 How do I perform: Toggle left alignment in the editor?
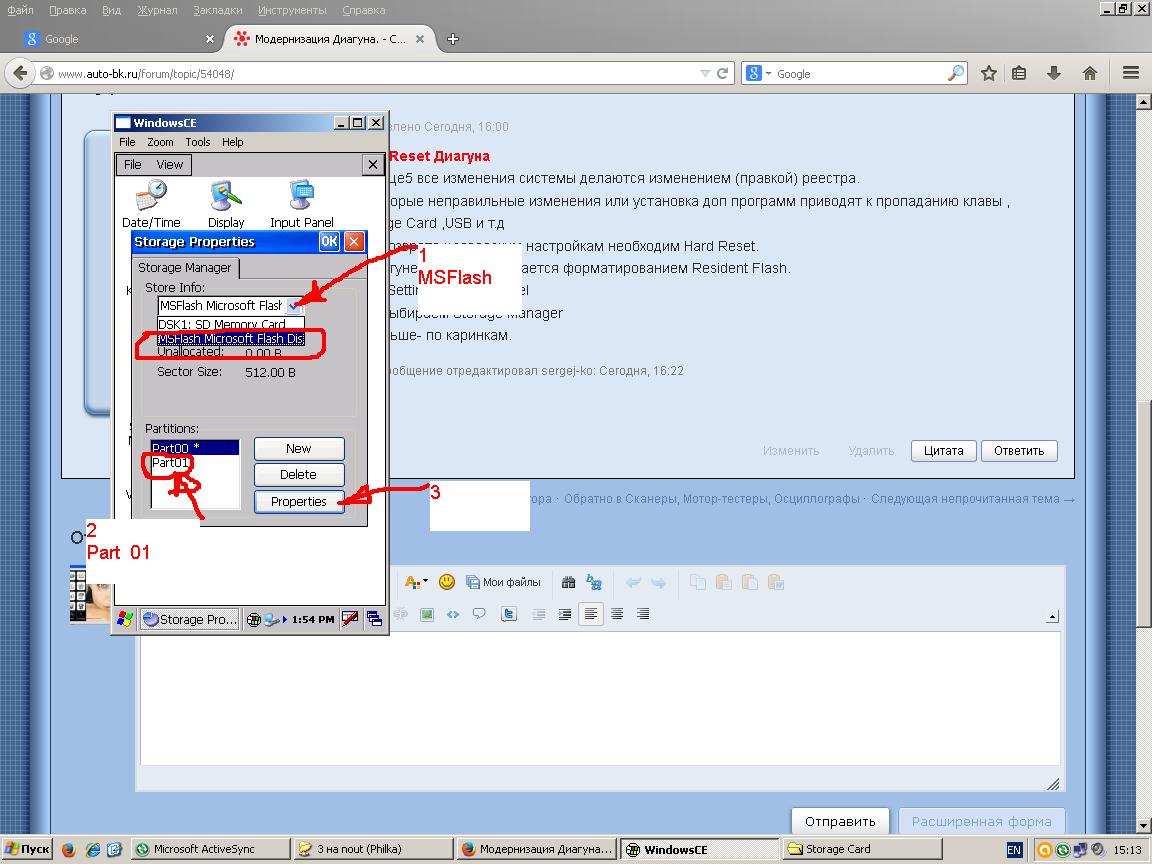point(591,614)
